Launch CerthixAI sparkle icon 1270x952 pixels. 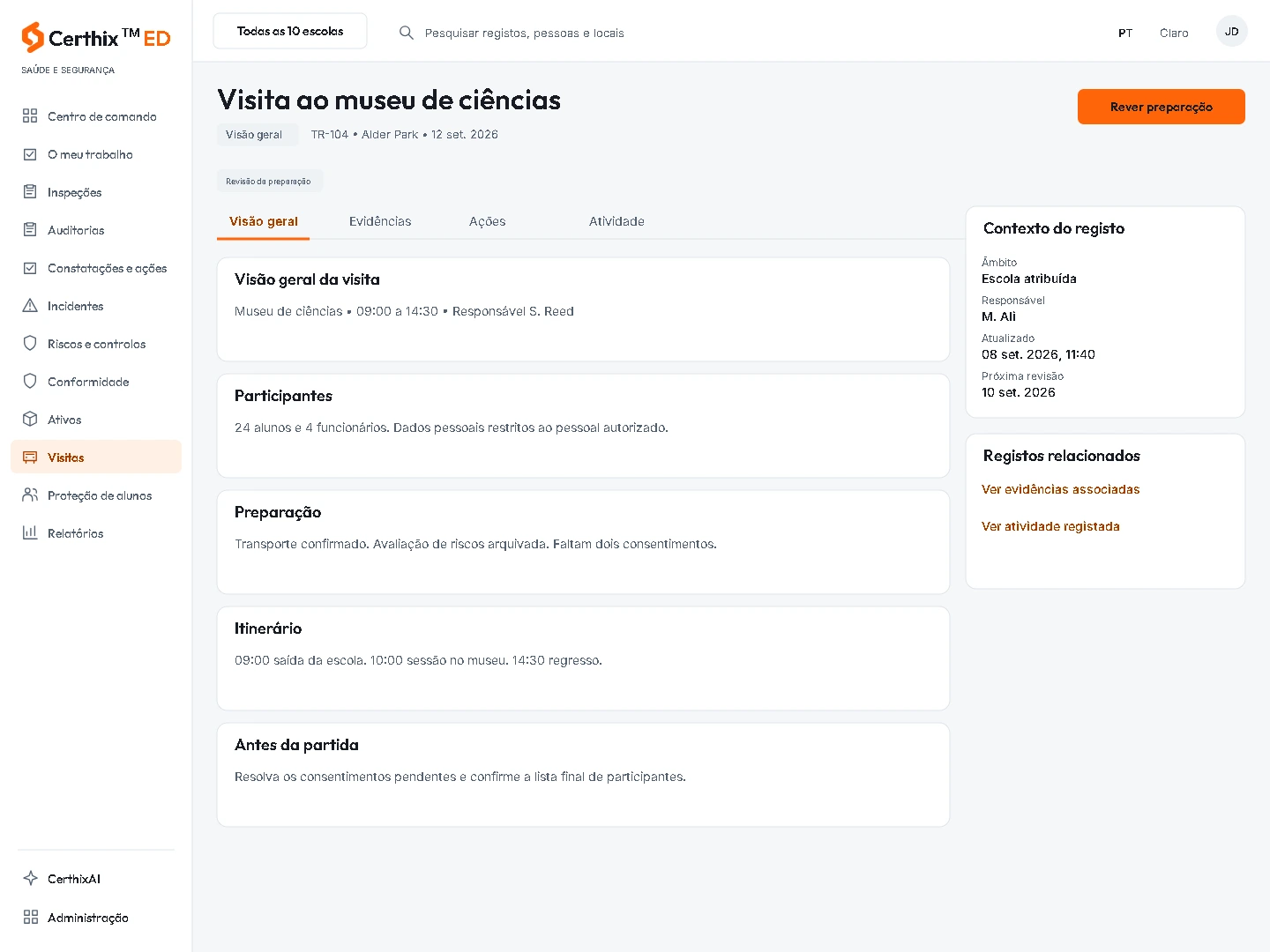tap(30, 879)
